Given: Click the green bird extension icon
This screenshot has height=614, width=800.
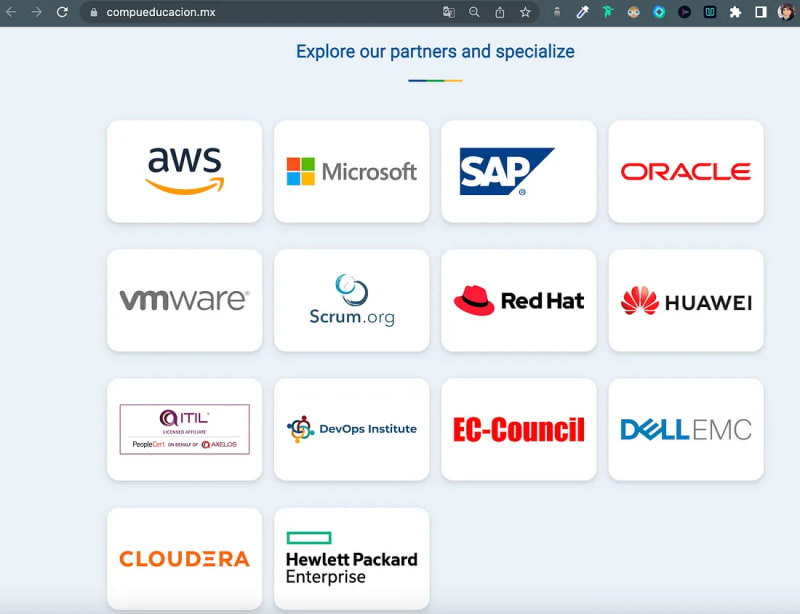Looking at the screenshot, I should (x=608, y=12).
